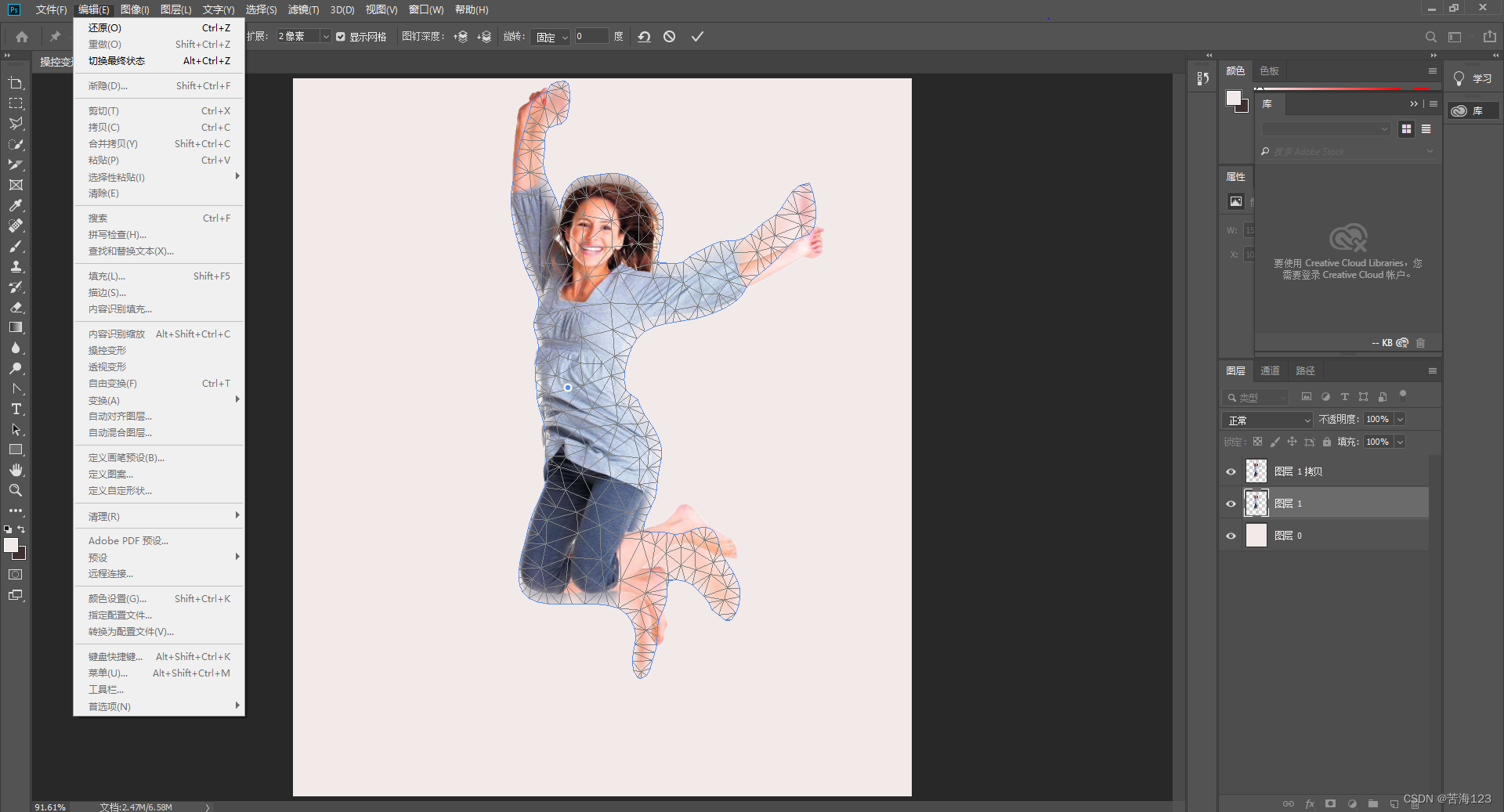This screenshot has height=812, width=1504.
Task: Select the Healing Brush tool
Action: point(16,226)
